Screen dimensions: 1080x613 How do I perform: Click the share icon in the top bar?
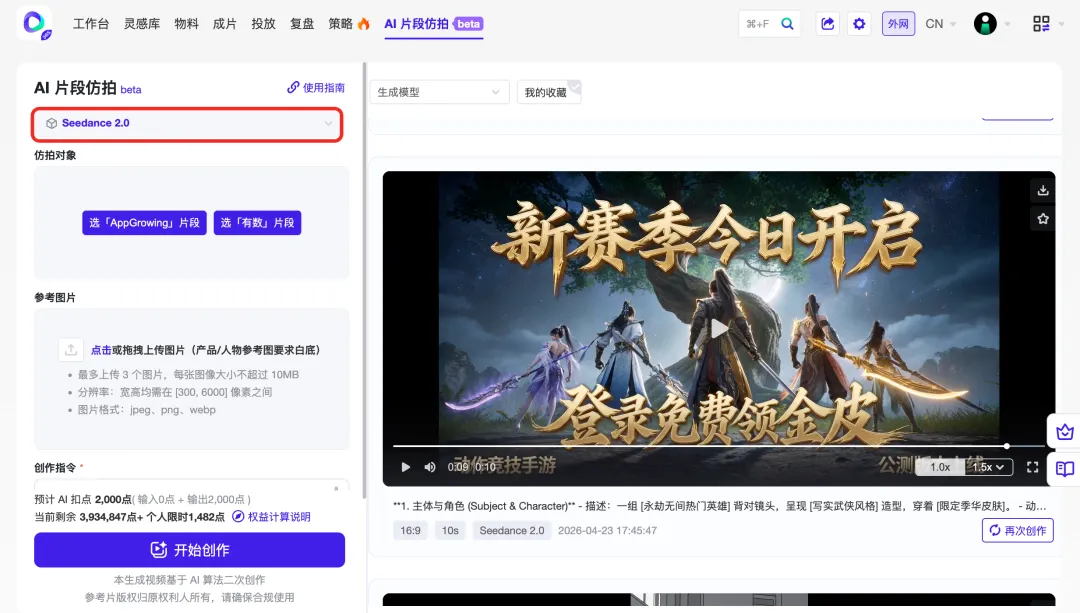[827, 24]
